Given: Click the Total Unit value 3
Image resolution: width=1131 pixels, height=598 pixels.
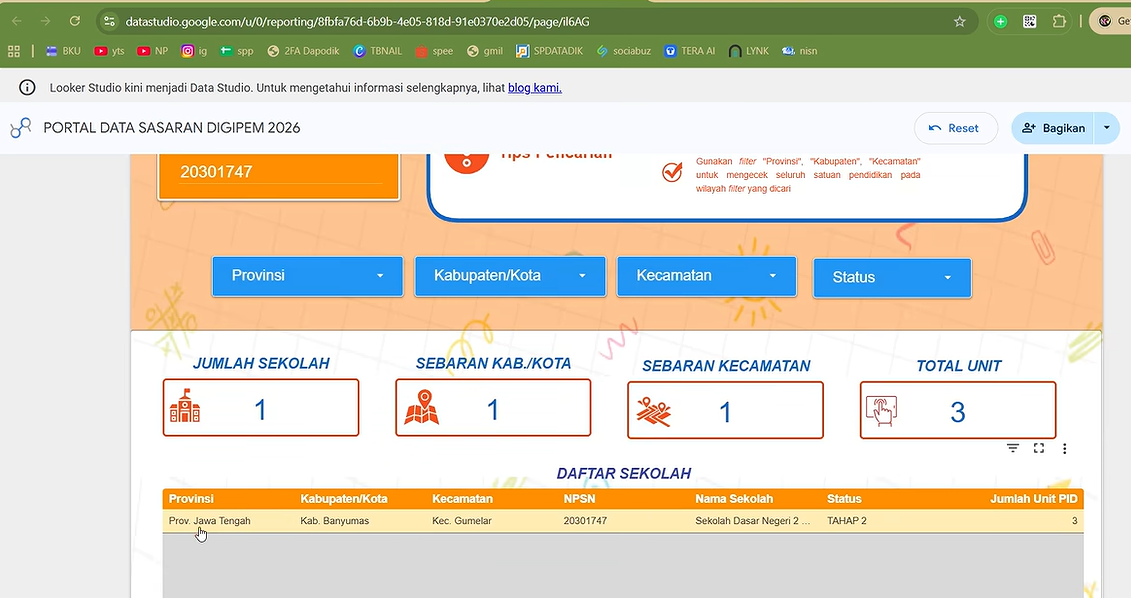Looking at the screenshot, I should point(957,413).
